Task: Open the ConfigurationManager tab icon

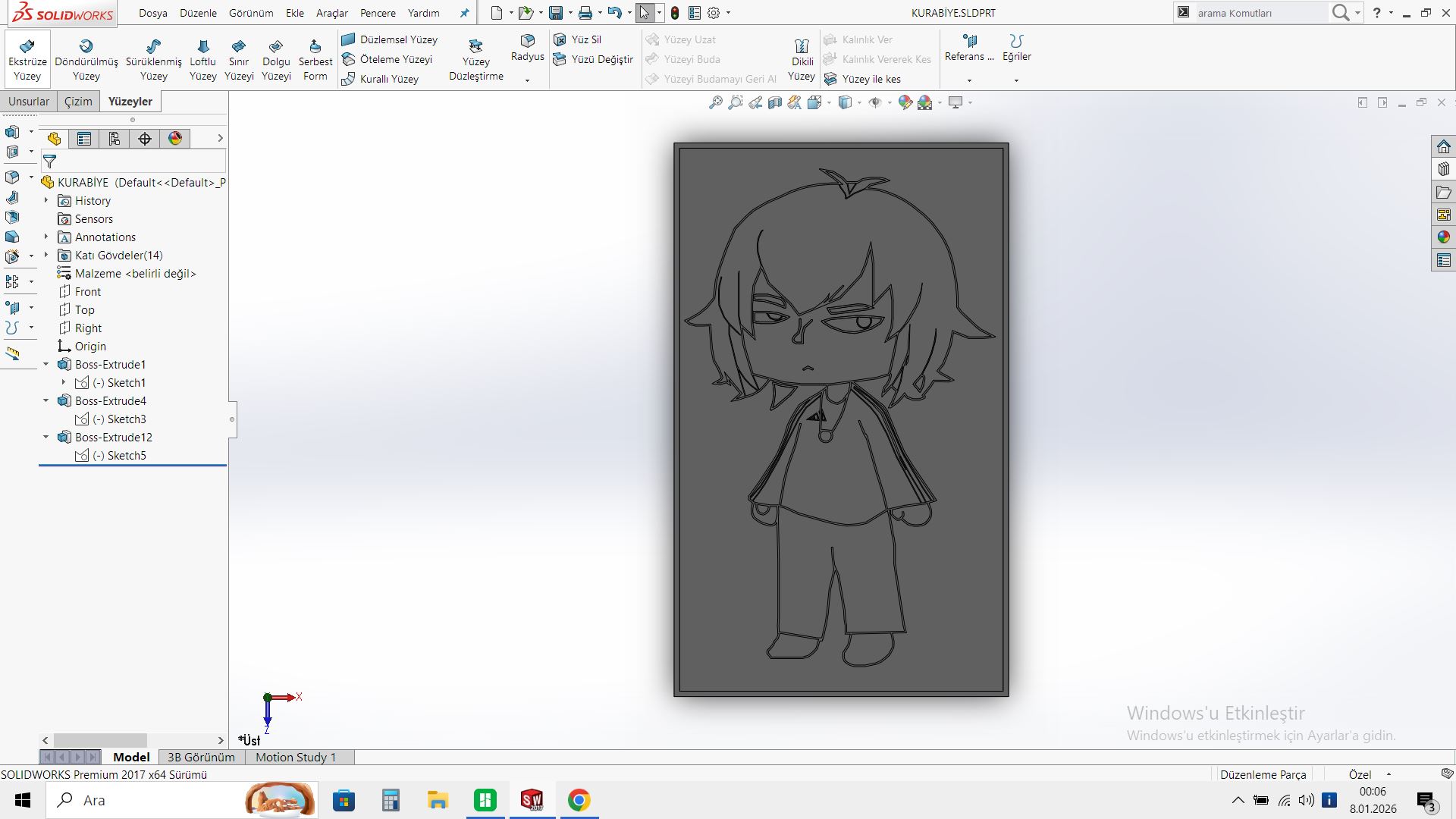Action: pos(115,138)
